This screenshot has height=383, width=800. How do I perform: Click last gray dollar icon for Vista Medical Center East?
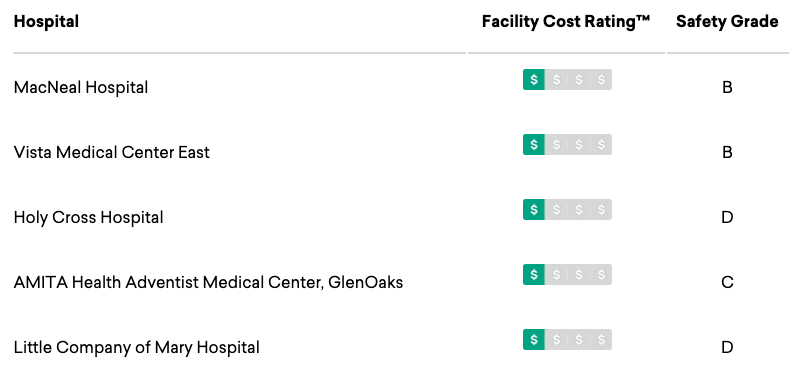click(x=602, y=144)
